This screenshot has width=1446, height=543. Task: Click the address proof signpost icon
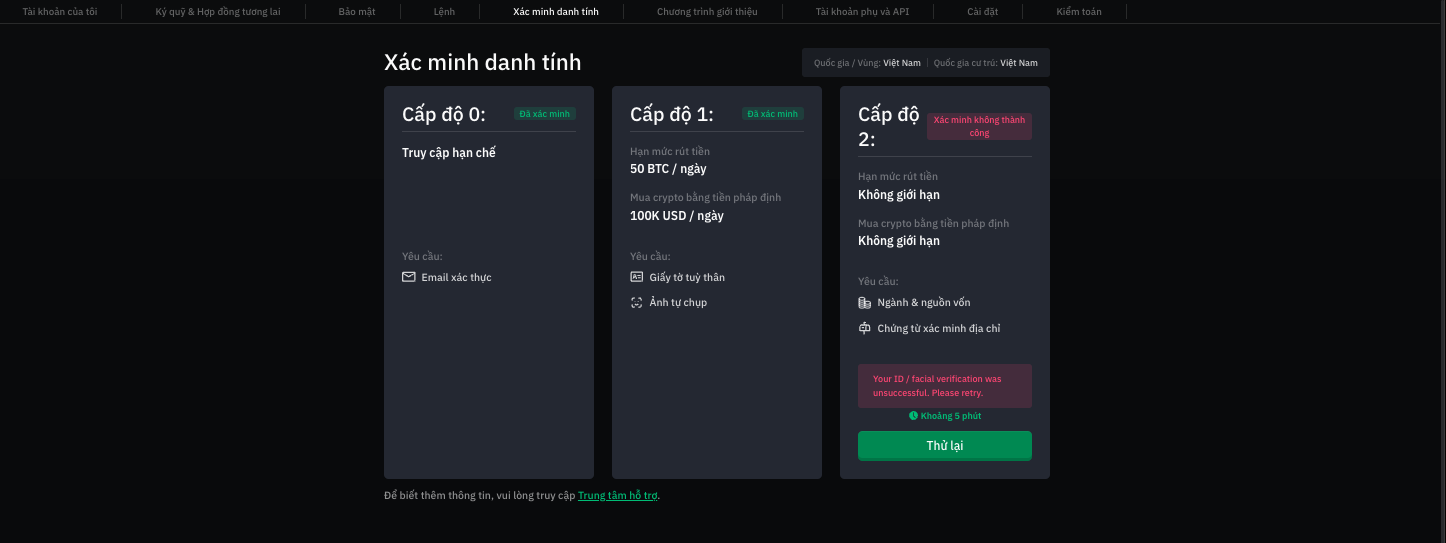point(865,328)
